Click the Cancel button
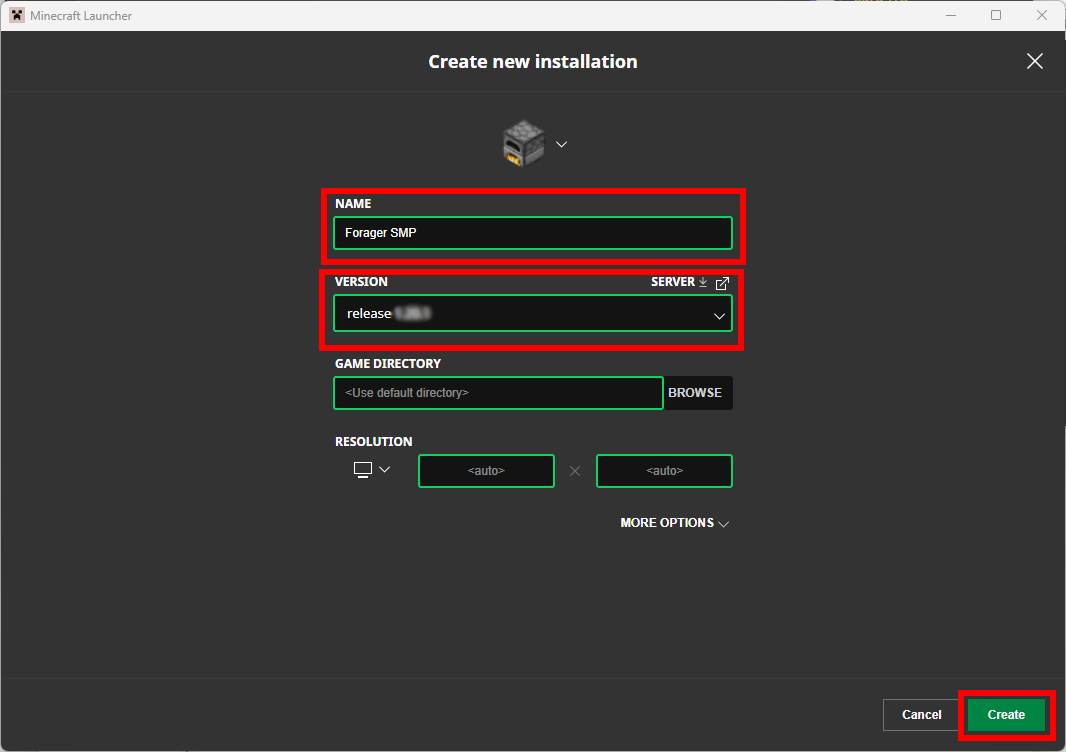Image resolution: width=1066 pixels, height=752 pixels. pos(921,715)
